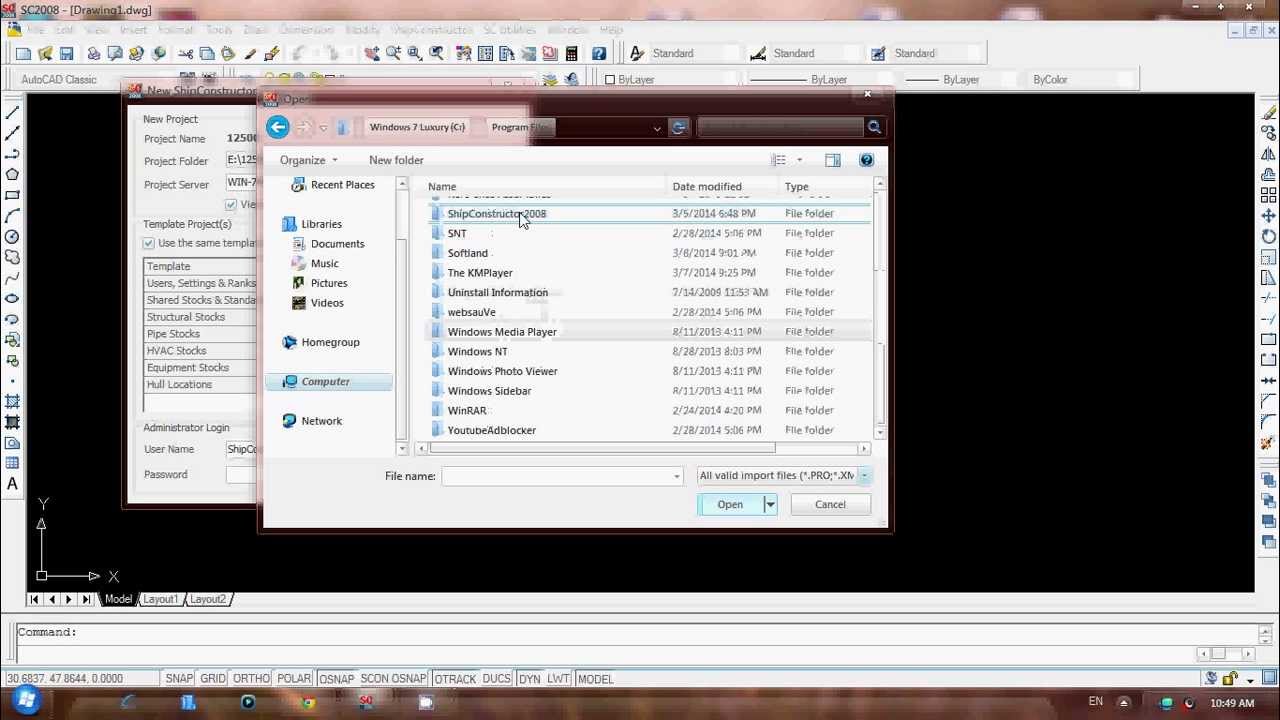This screenshot has height=720, width=1280.
Task: Click the Cancel button in Open dialog
Action: [830, 504]
